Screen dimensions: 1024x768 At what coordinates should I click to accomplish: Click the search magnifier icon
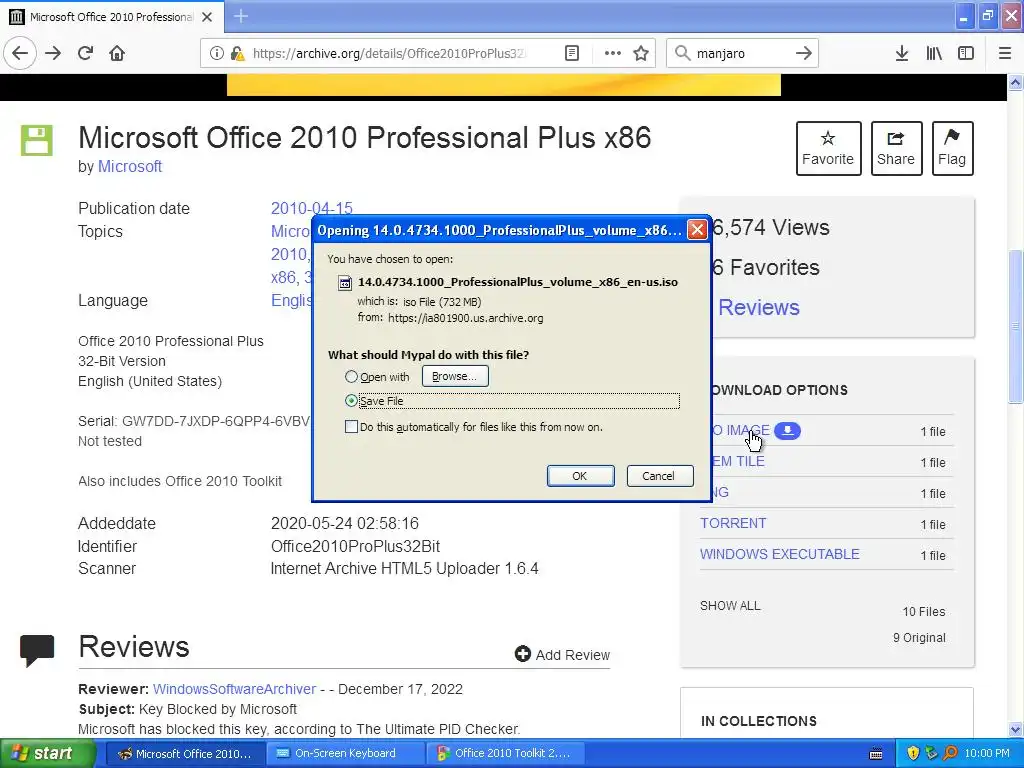[x=682, y=53]
